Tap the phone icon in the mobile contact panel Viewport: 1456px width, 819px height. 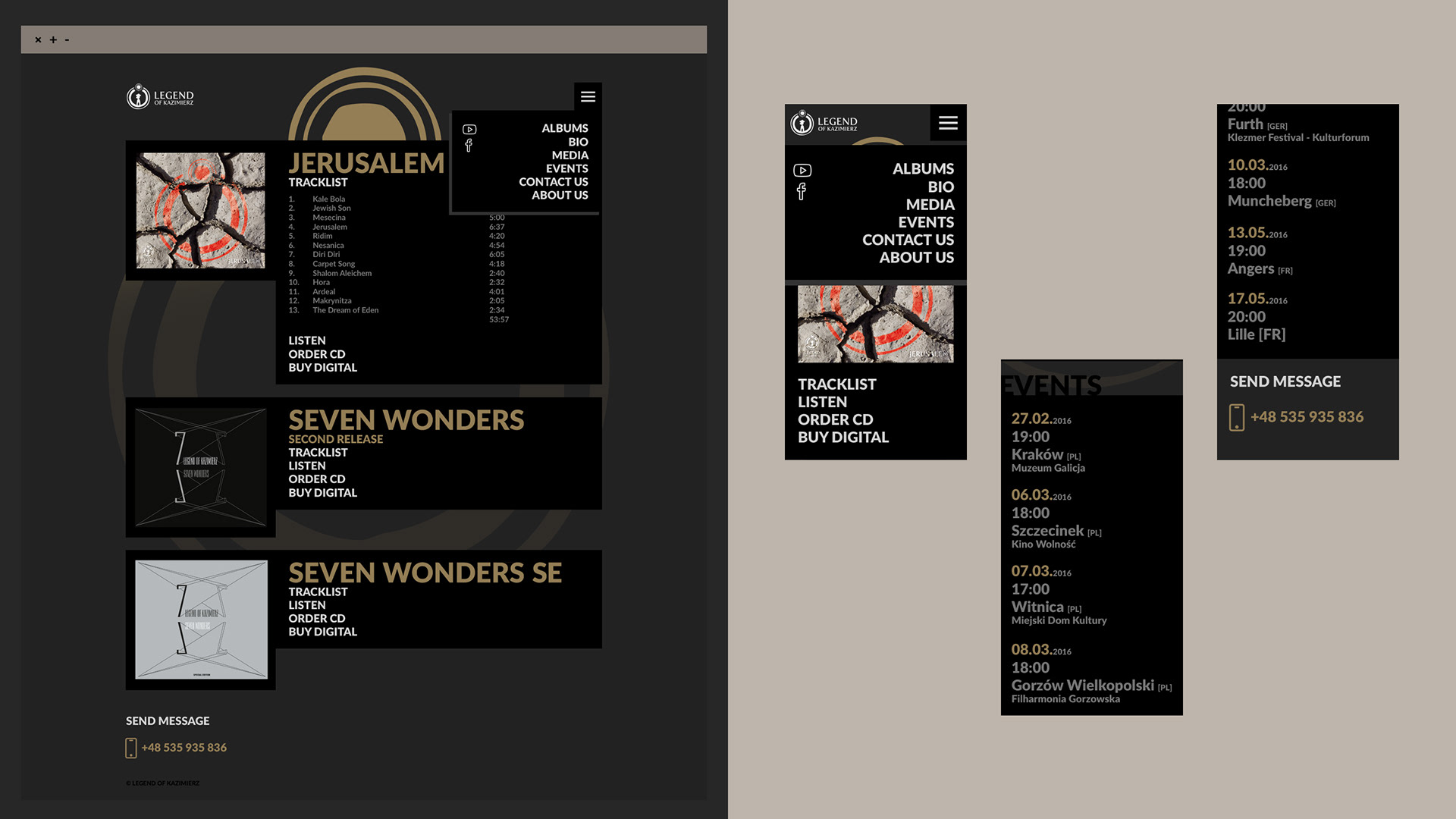(x=1237, y=417)
